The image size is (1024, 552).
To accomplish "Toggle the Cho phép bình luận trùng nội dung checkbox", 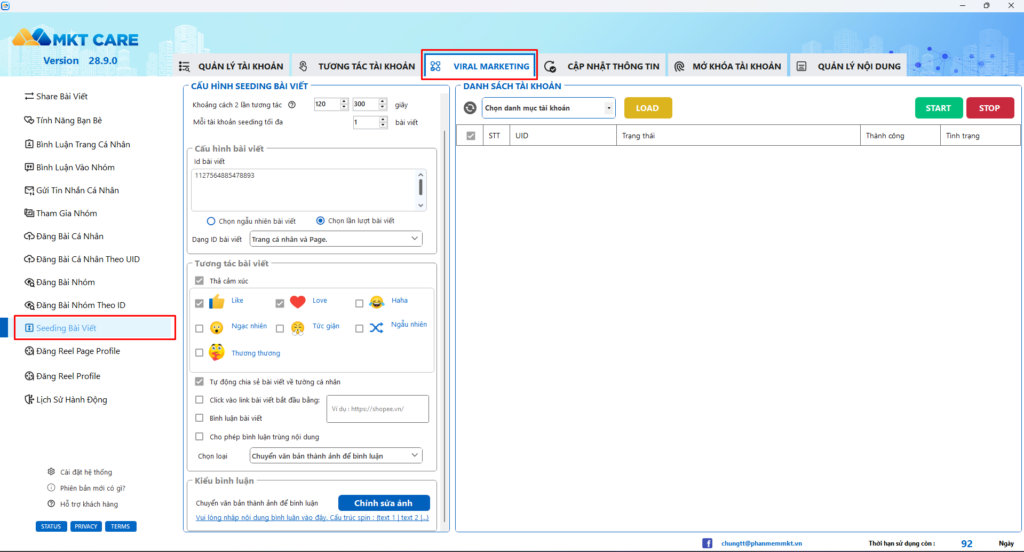I will pos(200,436).
